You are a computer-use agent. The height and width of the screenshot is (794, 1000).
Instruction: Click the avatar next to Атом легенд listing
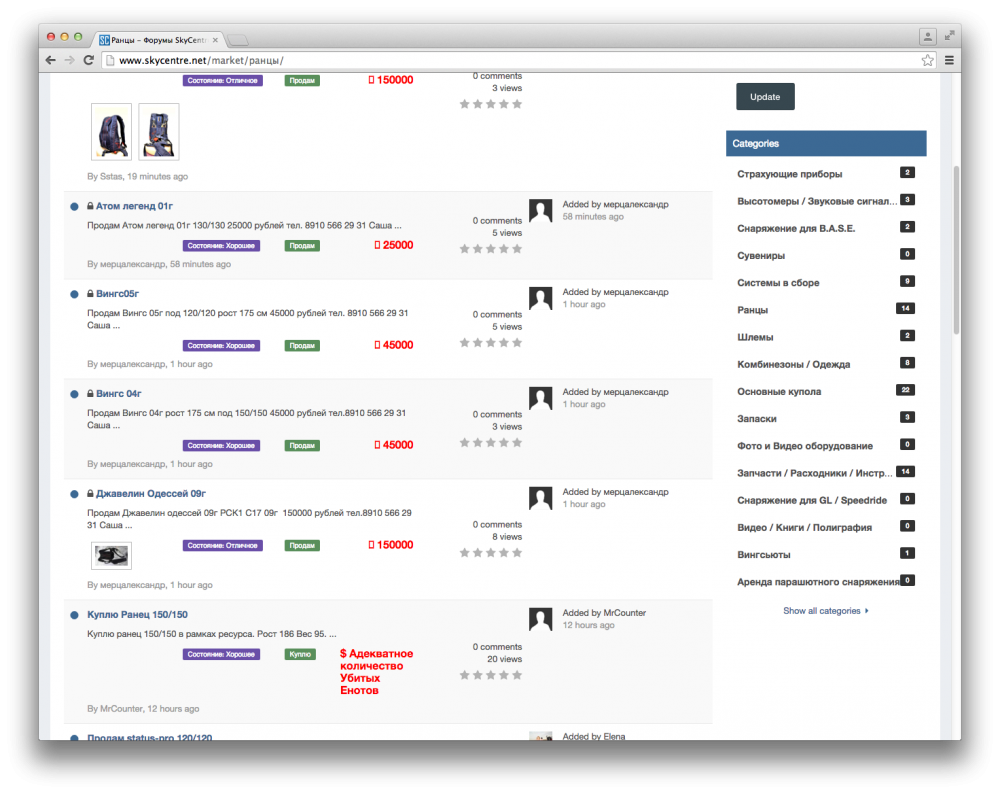coord(540,210)
